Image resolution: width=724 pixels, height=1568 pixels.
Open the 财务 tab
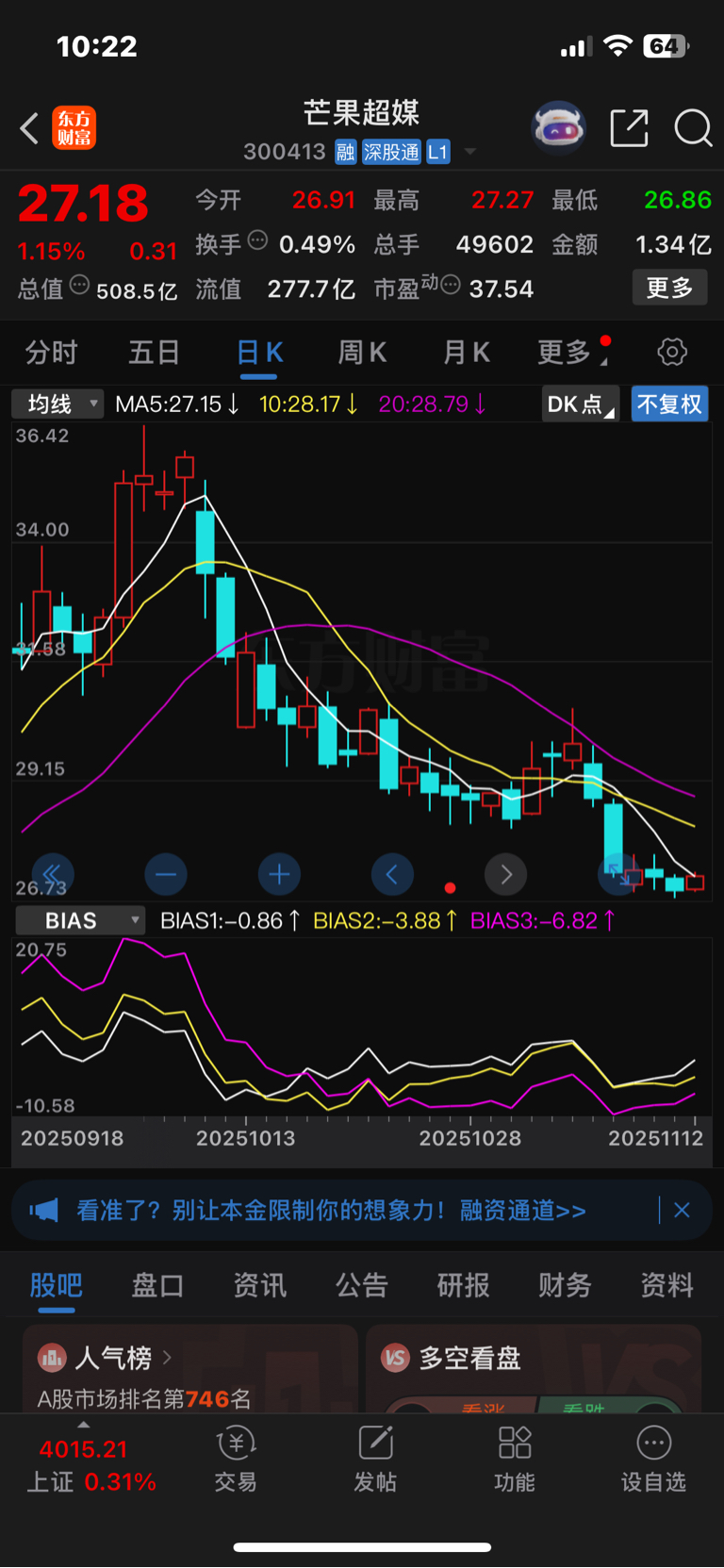(x=565, y=1285)
